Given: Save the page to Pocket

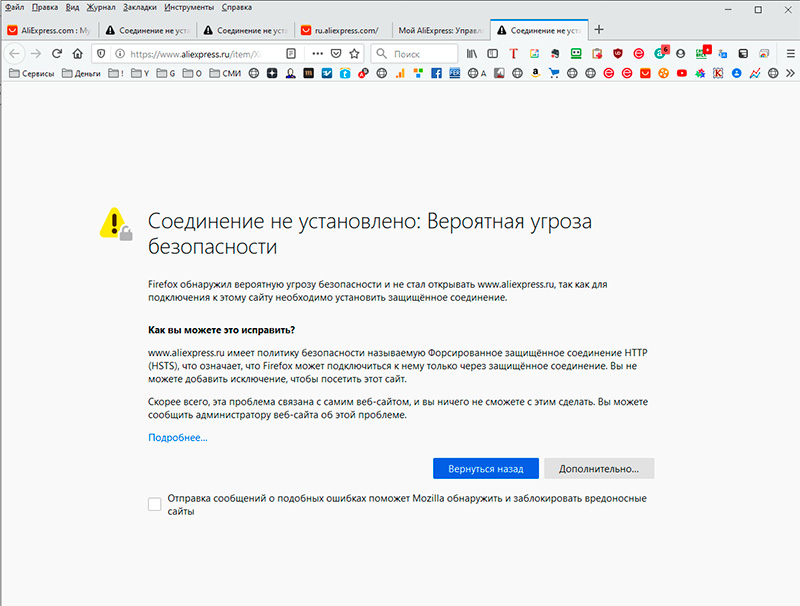Looking at the screenshot, I should tap(336, 53).
